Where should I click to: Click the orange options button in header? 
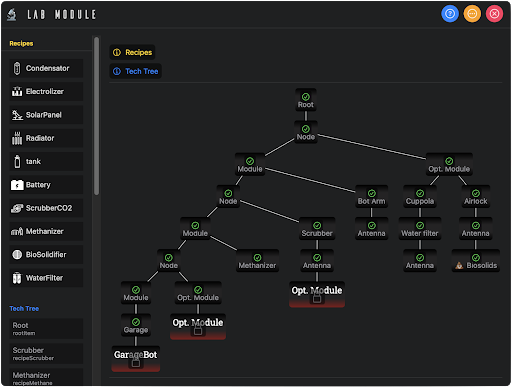pos(472,14)
